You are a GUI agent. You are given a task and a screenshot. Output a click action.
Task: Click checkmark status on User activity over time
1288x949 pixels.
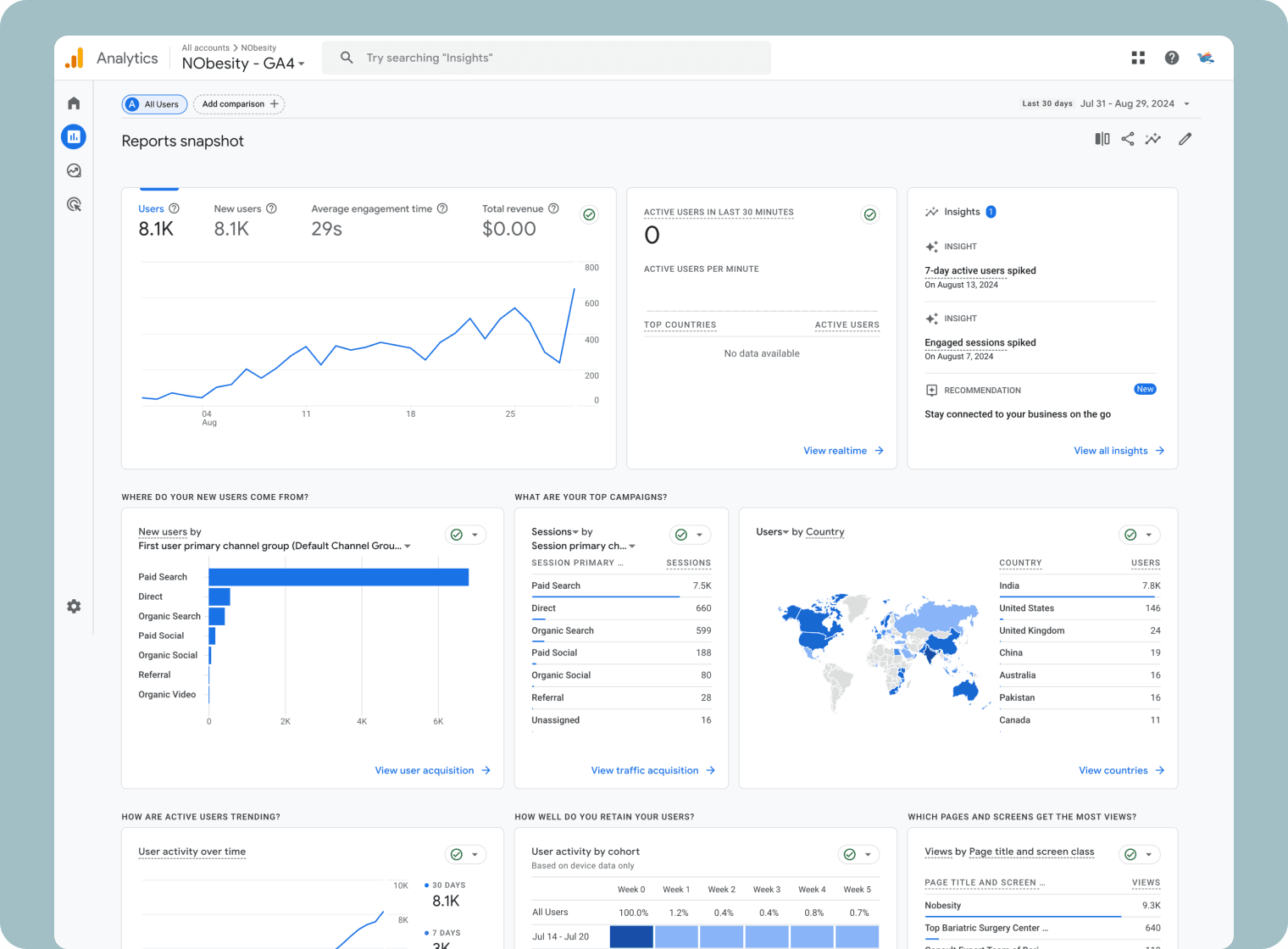[457, 854]
